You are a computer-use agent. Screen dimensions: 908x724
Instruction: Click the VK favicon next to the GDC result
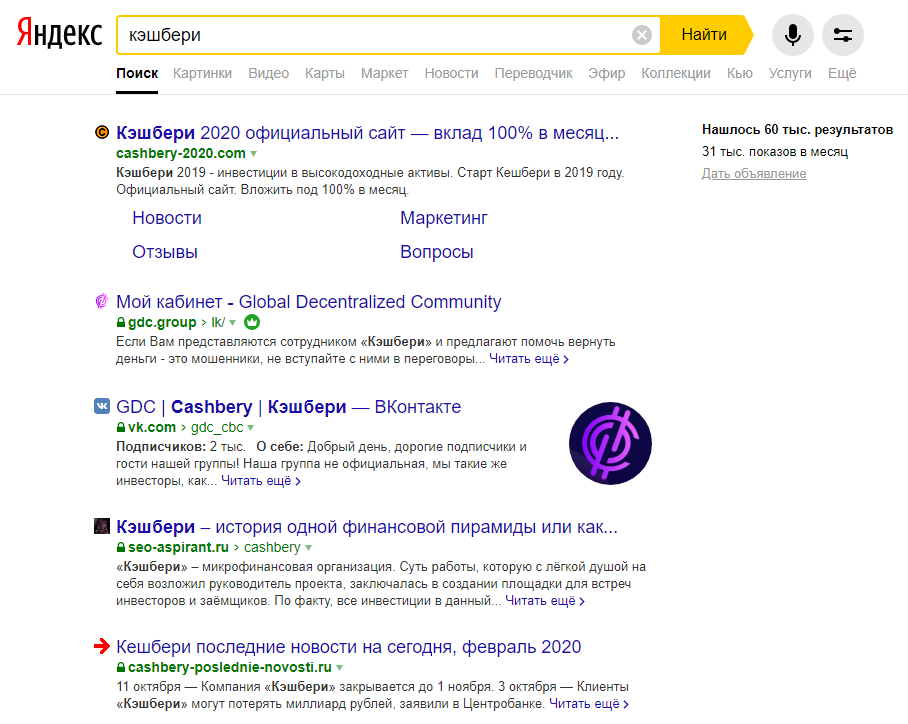[x=102, y=406]
